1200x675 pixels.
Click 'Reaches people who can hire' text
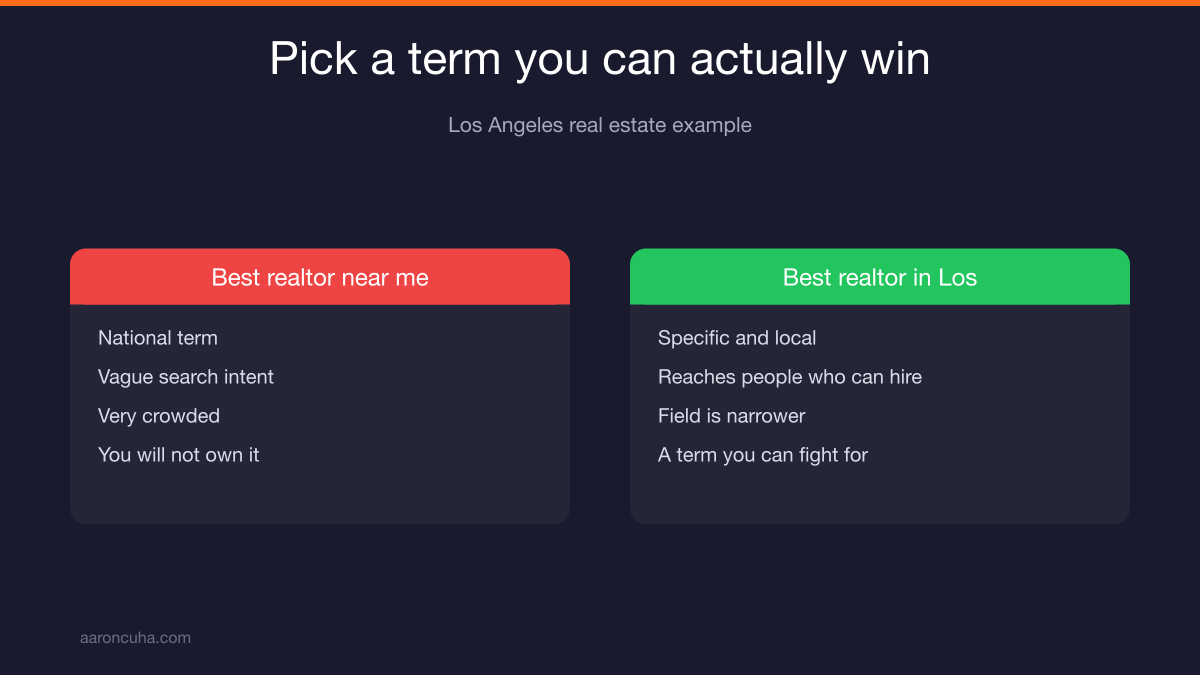790,377
